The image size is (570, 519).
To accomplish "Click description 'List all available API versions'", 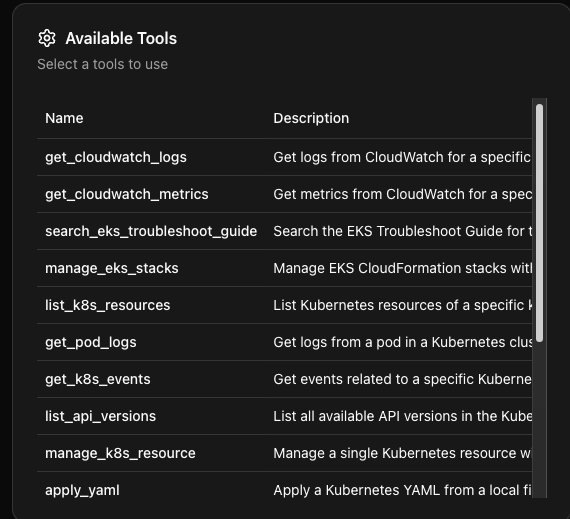I will [365, 416].
